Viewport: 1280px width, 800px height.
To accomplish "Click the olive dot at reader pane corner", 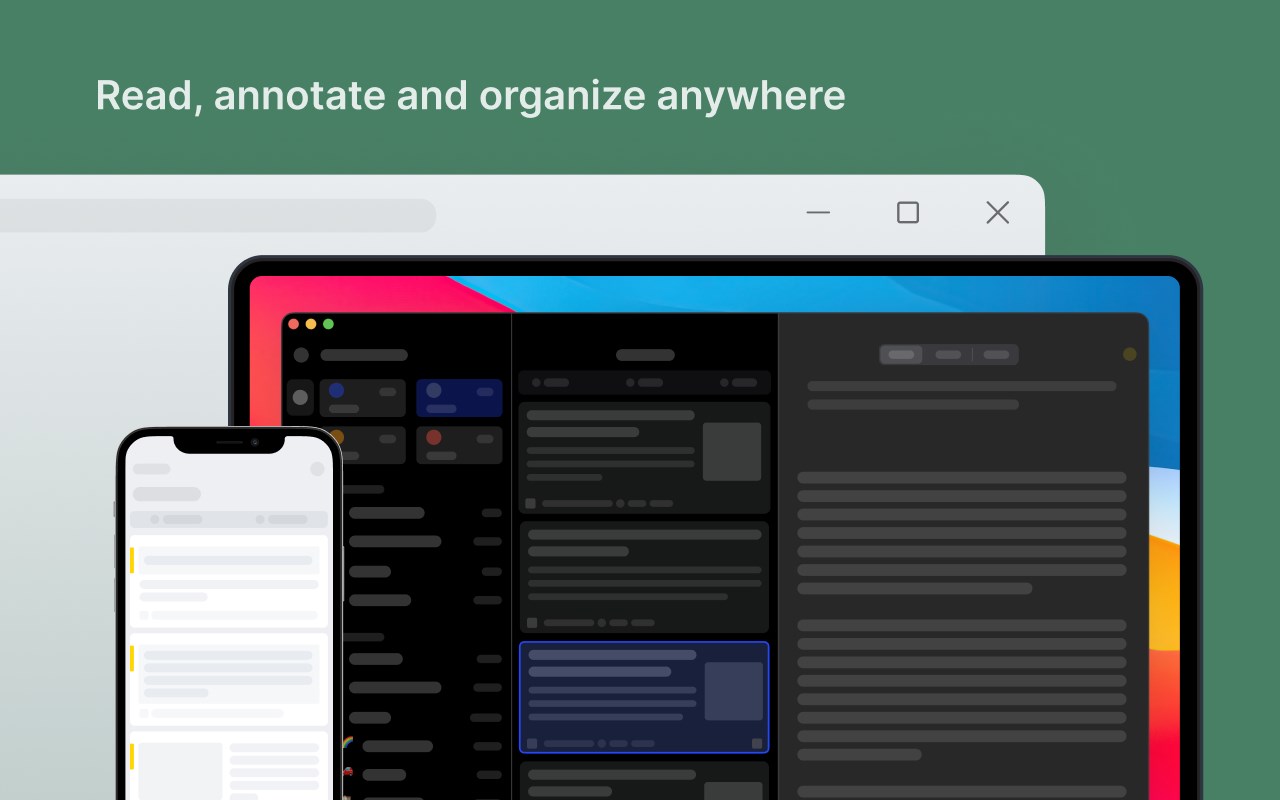I will 1130,354.
